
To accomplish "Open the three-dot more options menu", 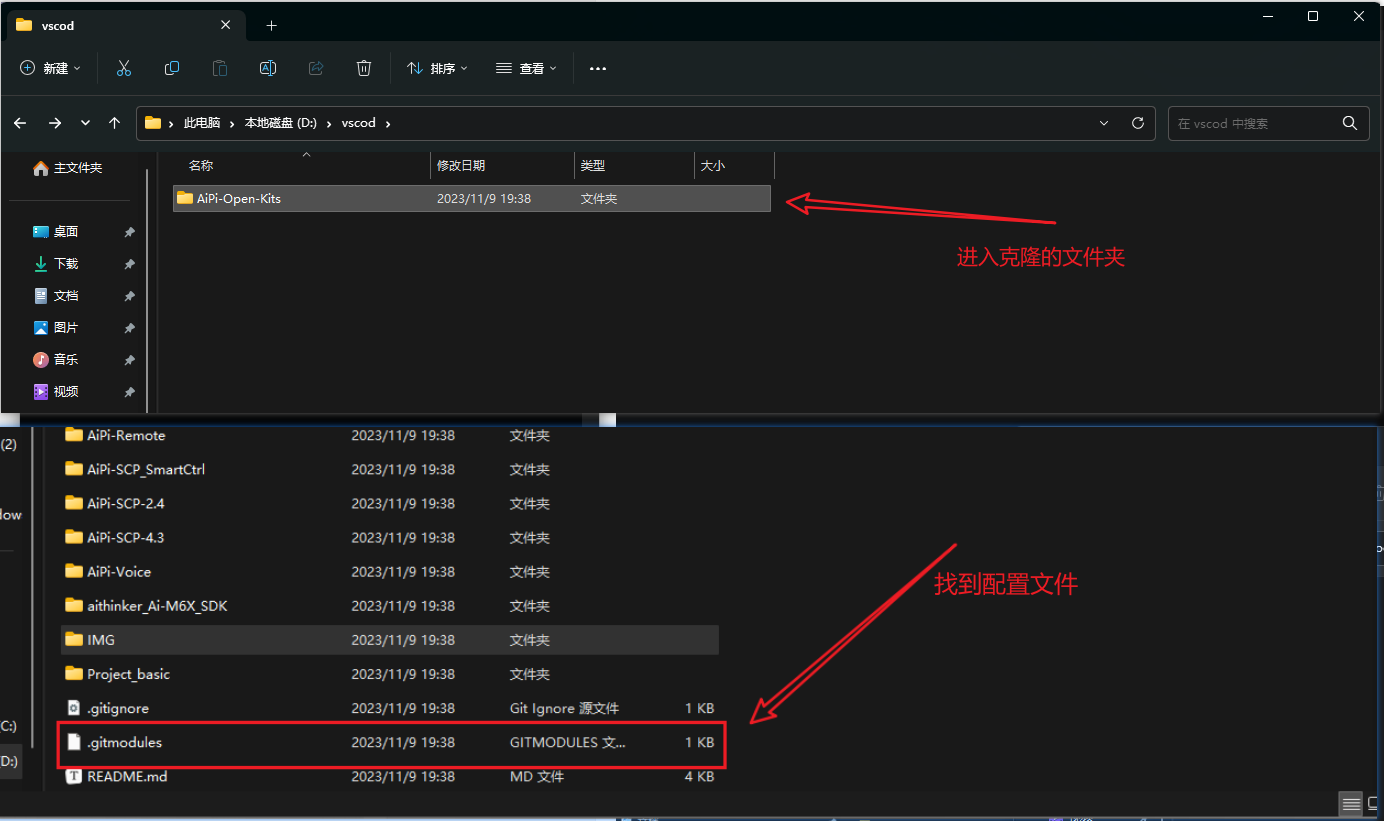I will (x=598, y=68).
